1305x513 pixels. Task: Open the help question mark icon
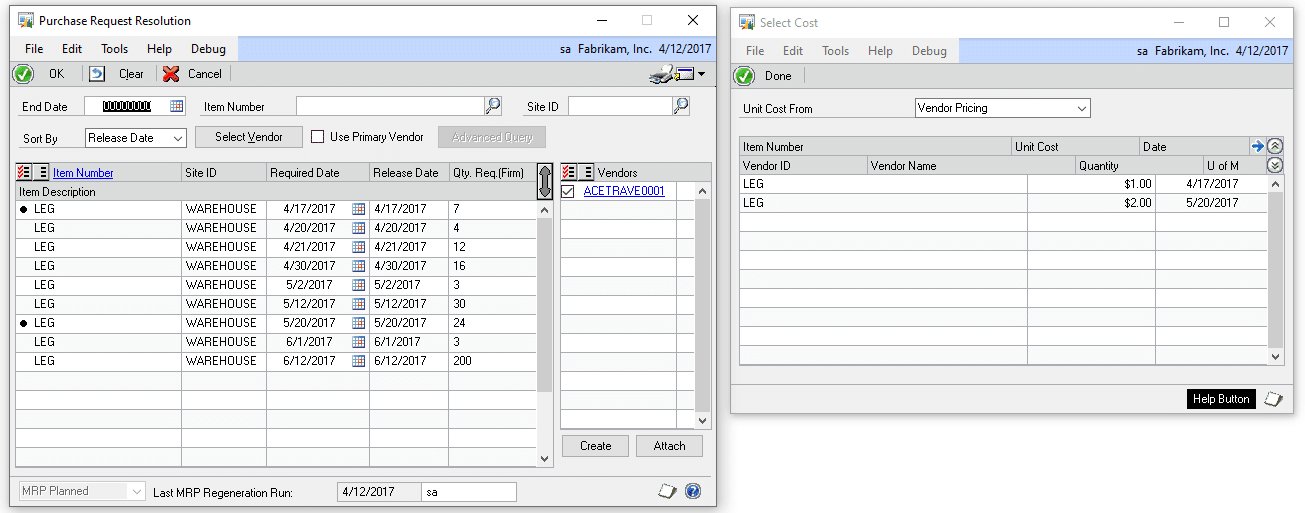click(x=693, y=491)
